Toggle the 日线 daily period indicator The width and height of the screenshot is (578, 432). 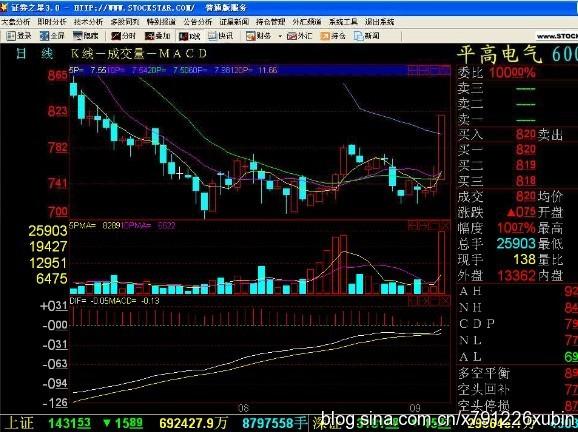pyautogui.click(x=34, y=54)
